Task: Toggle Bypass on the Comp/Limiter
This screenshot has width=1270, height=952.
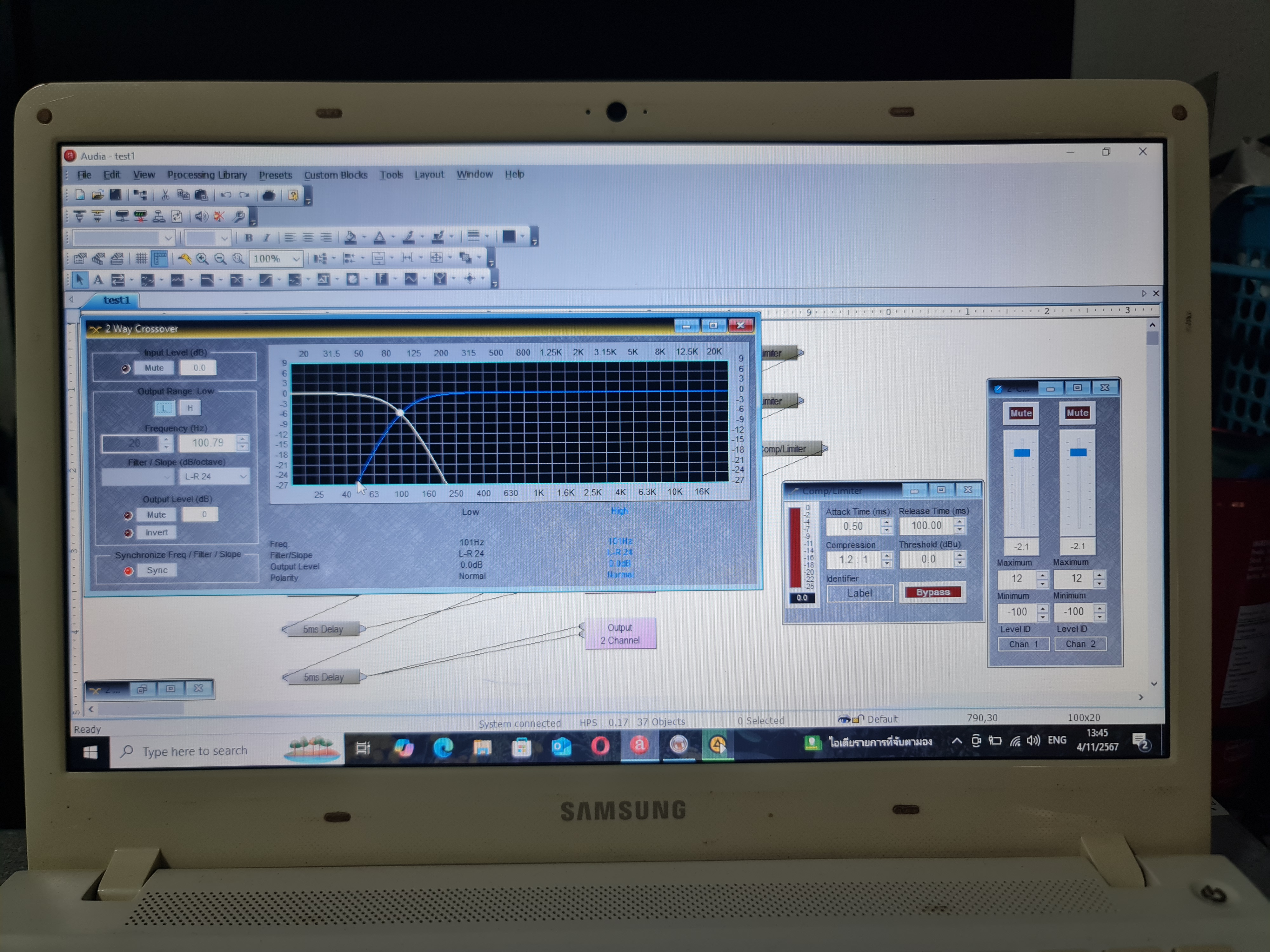Action: (932, 592)
